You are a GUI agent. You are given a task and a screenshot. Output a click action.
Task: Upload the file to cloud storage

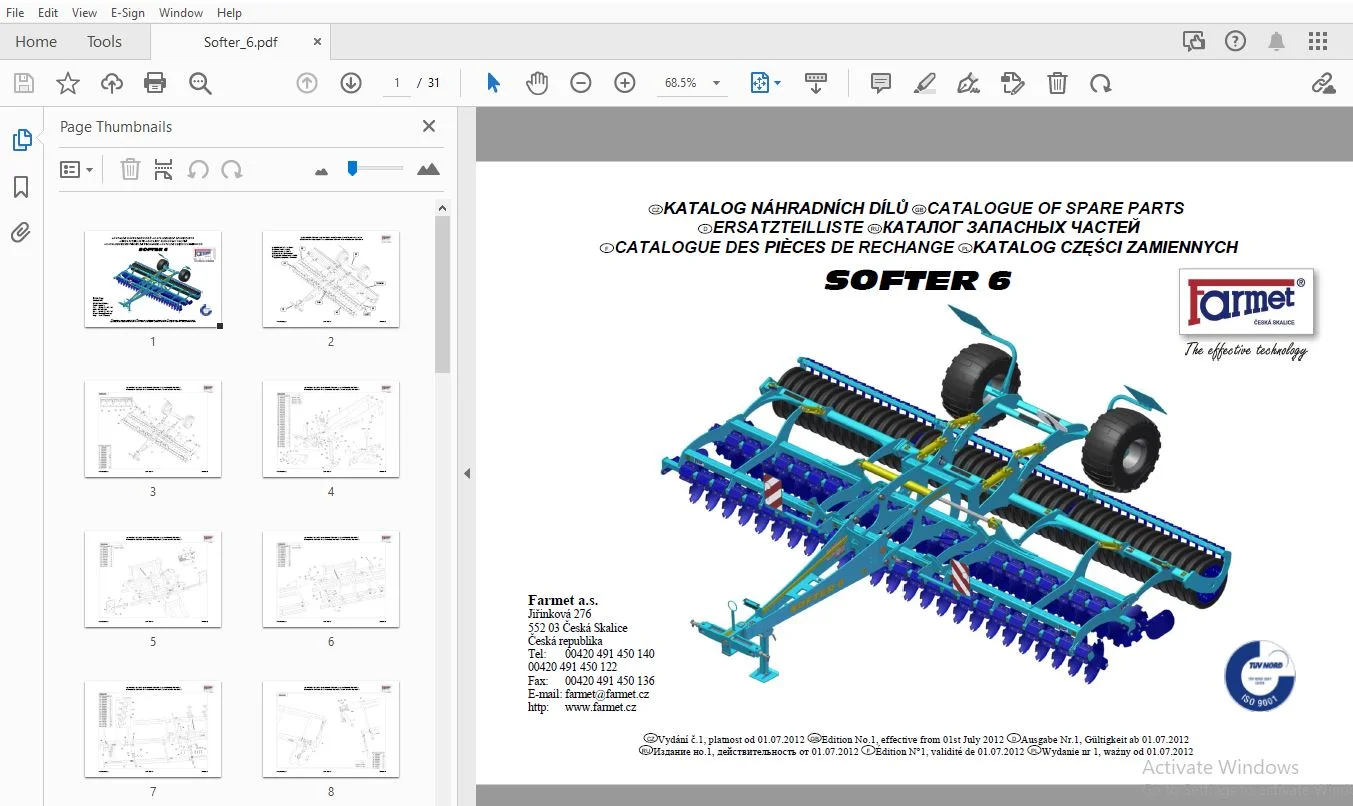click(112, 83)
